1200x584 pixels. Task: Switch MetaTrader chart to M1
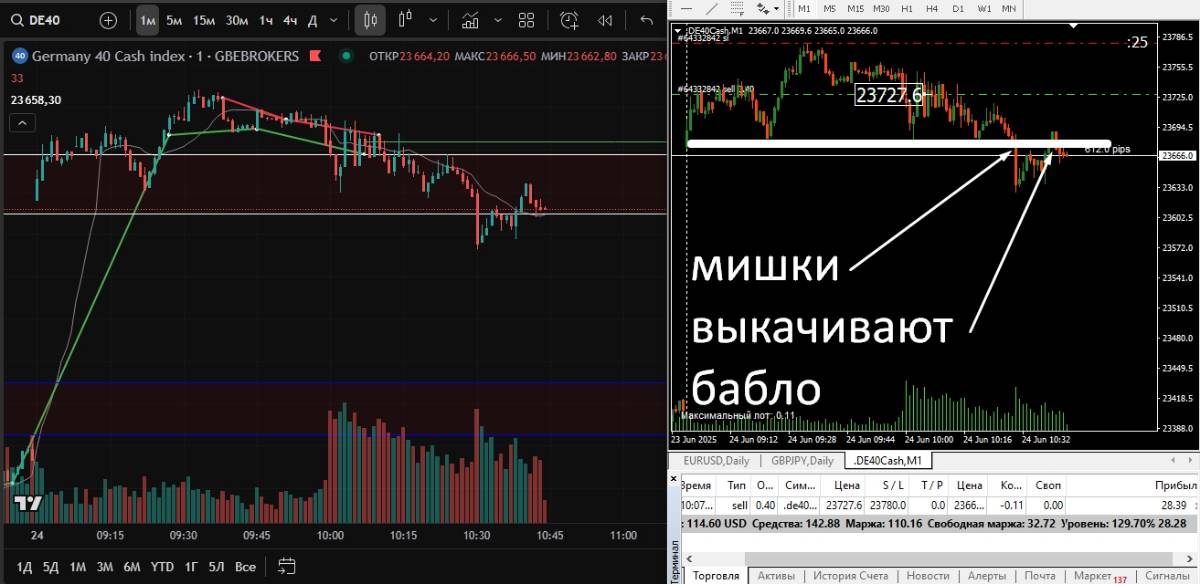(x=804, y=8)
